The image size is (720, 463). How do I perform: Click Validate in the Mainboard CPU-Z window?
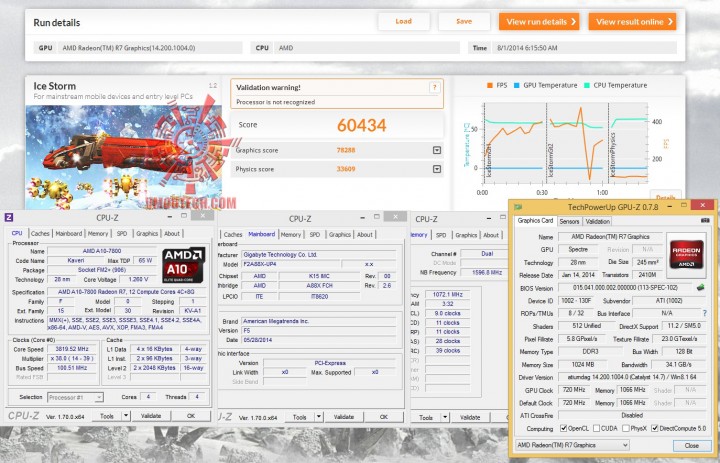pyautogui.click(x=344, y=417)
